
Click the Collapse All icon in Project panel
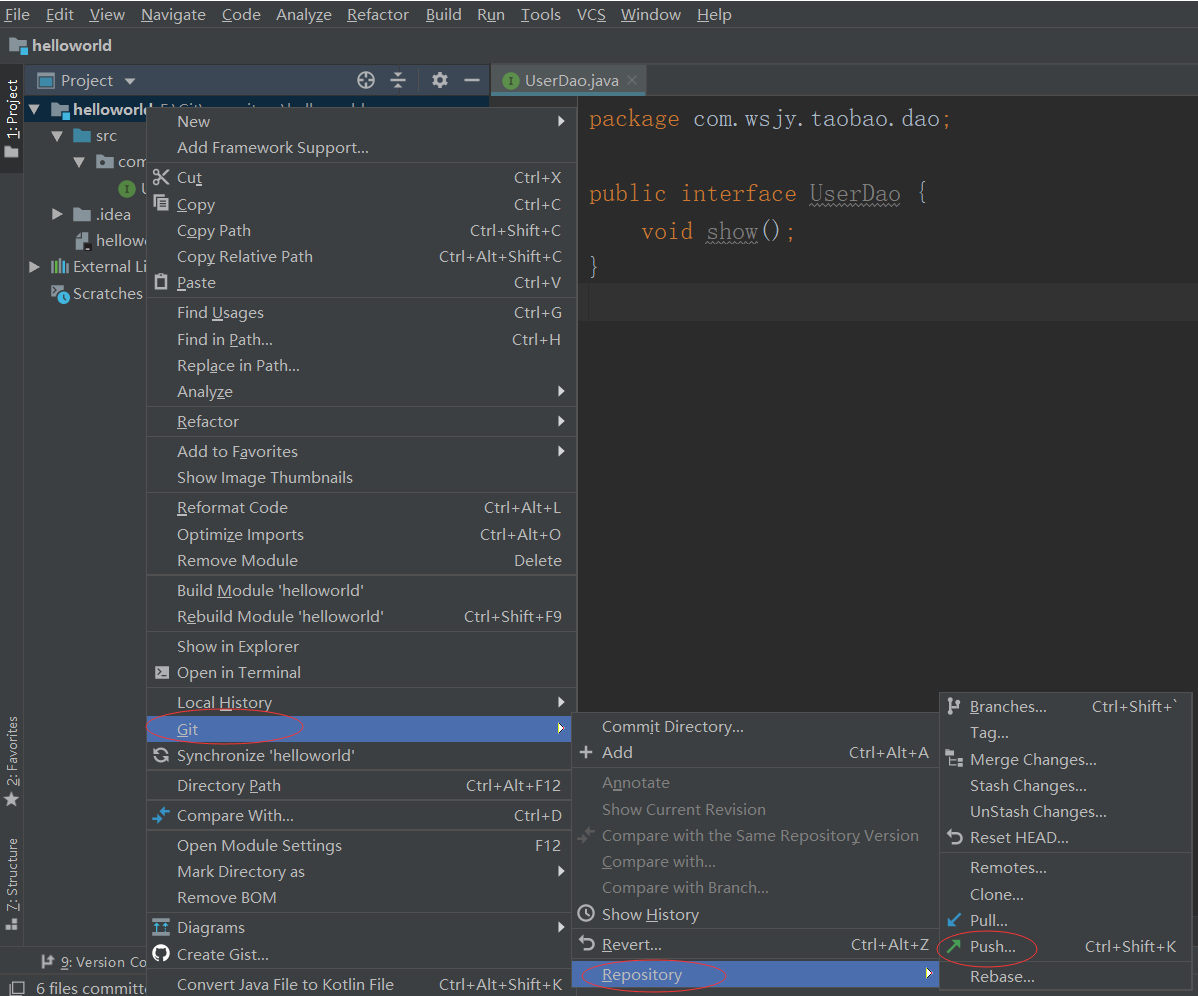click(x=398, y=80)
